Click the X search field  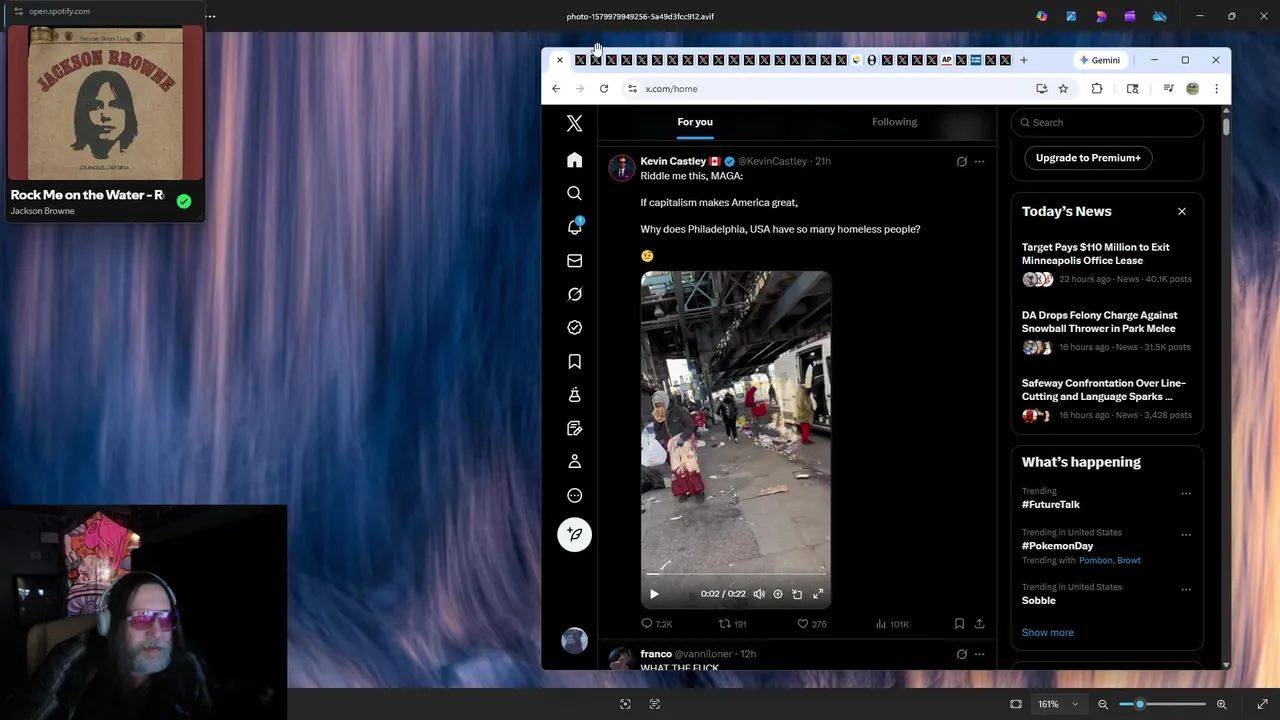(1106, 122)
